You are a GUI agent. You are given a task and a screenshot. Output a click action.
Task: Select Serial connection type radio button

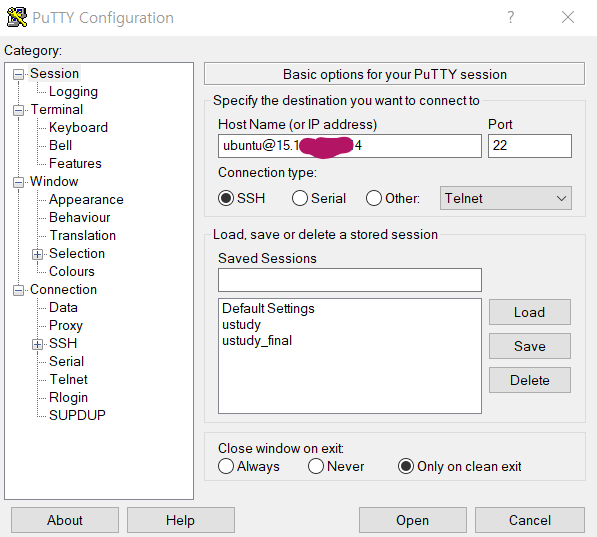pyautogui.click(x=300, y=198)
